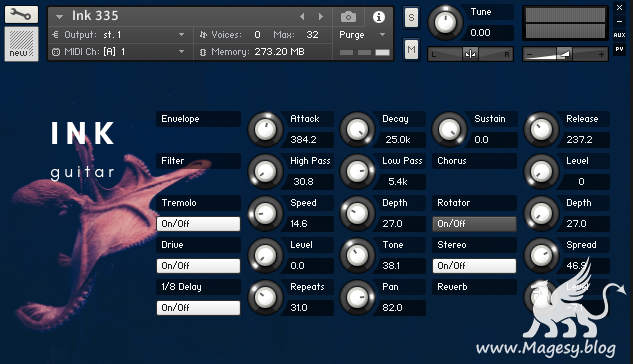Click the PV button
The width and height of the screenshot is (633, 364).
point(619,49)
